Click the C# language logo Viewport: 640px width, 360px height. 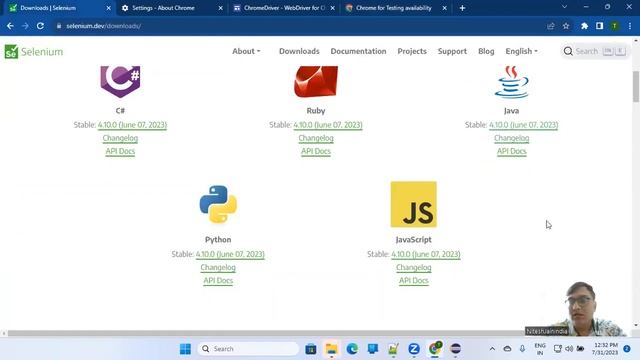(x=120, y=82)
